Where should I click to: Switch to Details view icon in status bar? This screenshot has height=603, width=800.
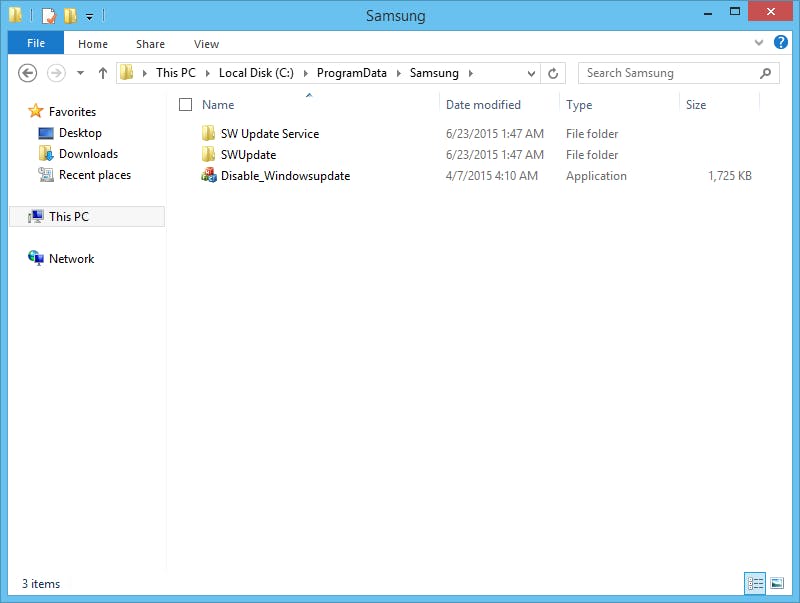tap(755, 583)
